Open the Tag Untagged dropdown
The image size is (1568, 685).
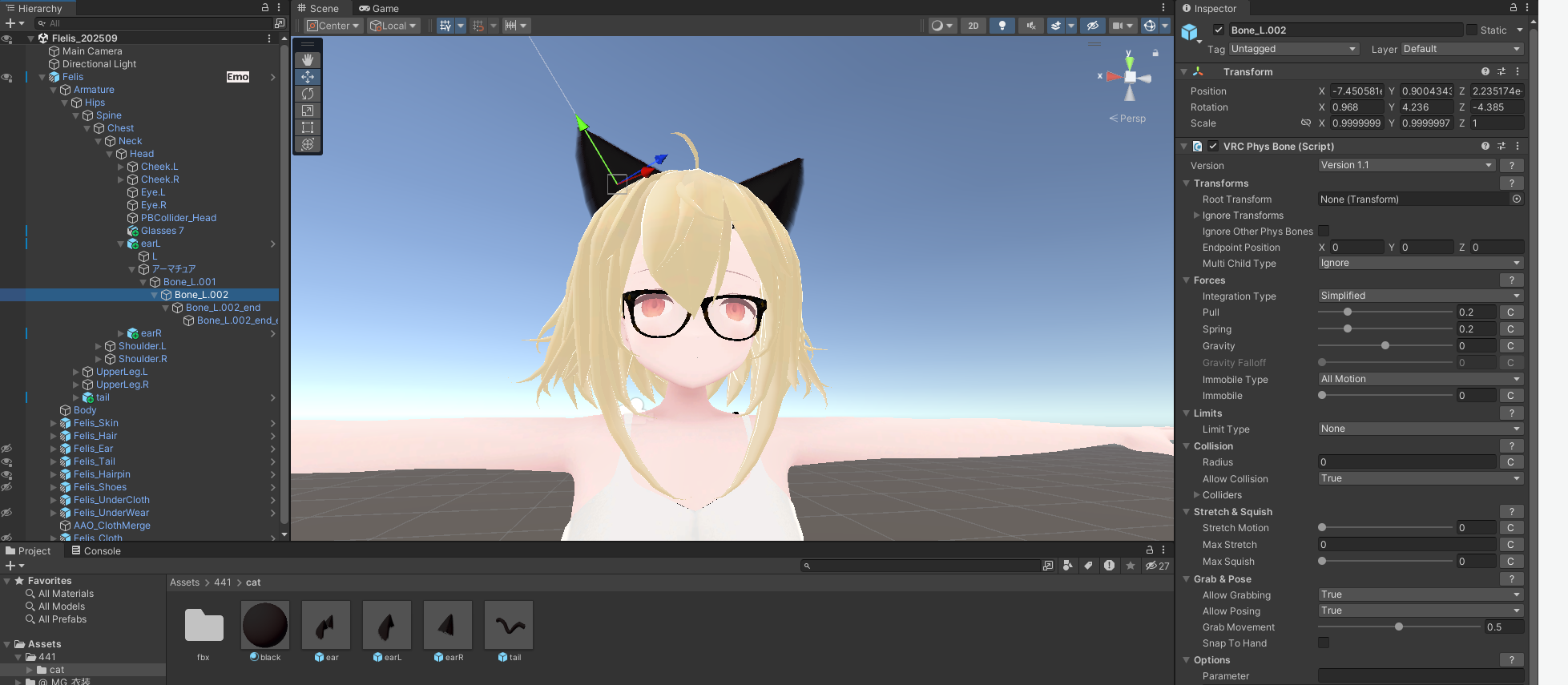click(1294, 50)
